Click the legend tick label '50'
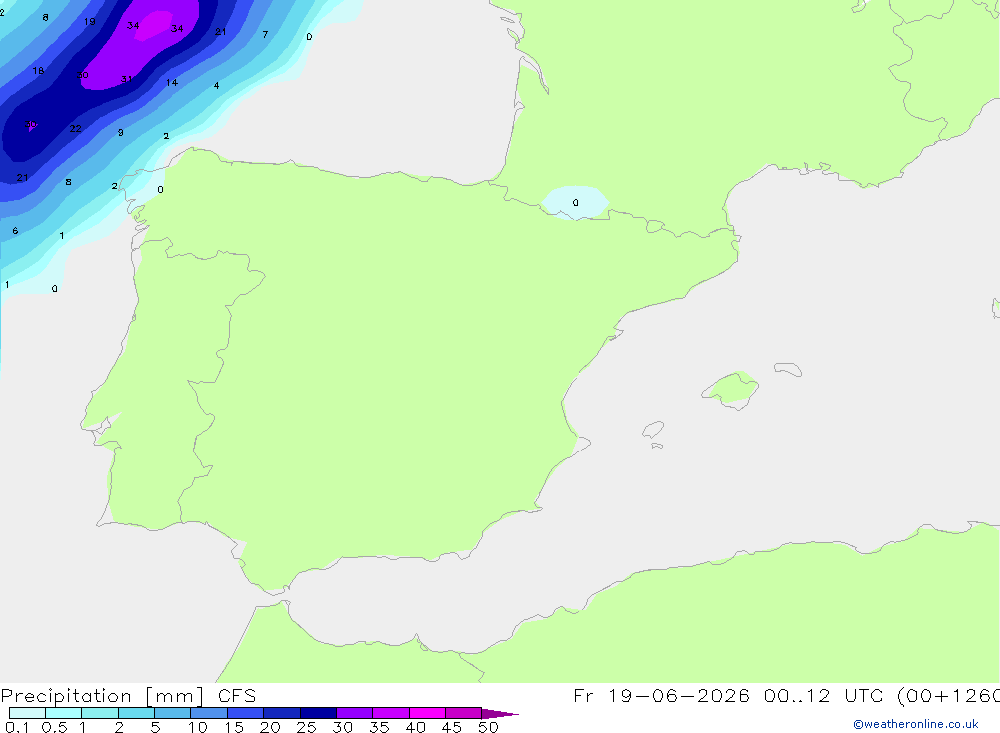Screen dimensions: 1000x733 pyautogui.click(x=489, y=727)
